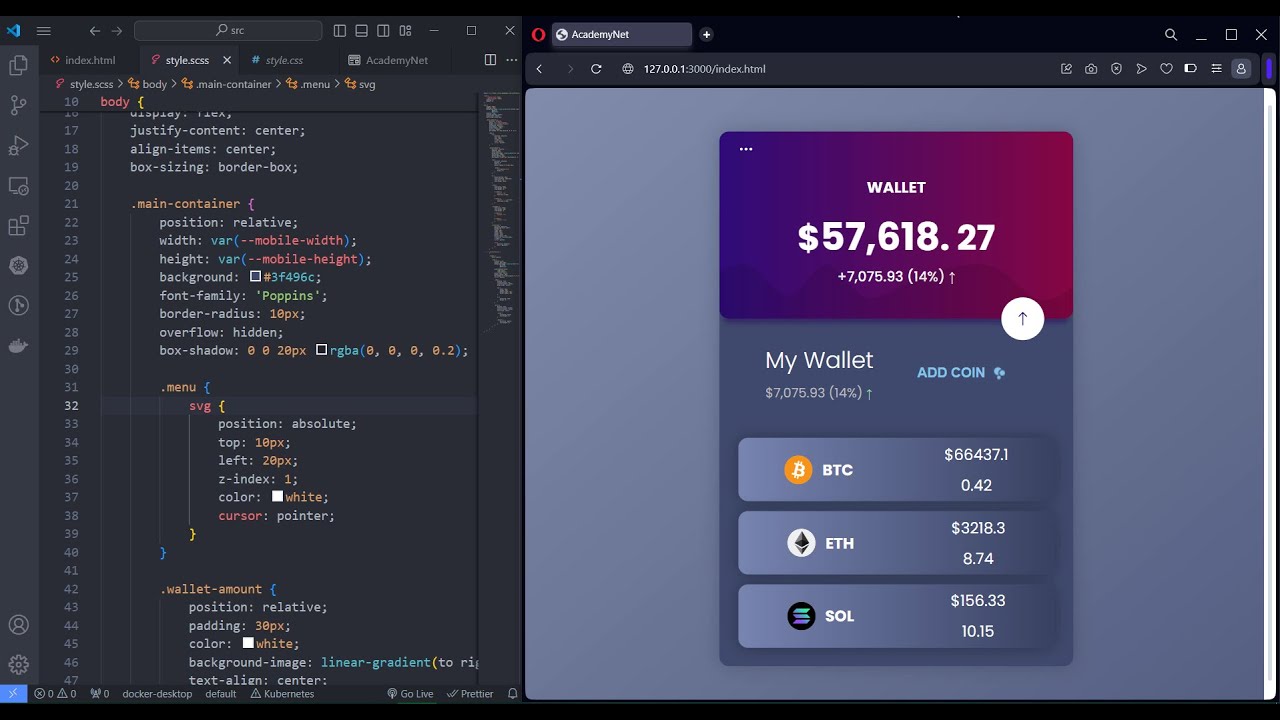Close the style.scss tab
1280x720 pixels.
pyautogui.click(x=227, y=60)
